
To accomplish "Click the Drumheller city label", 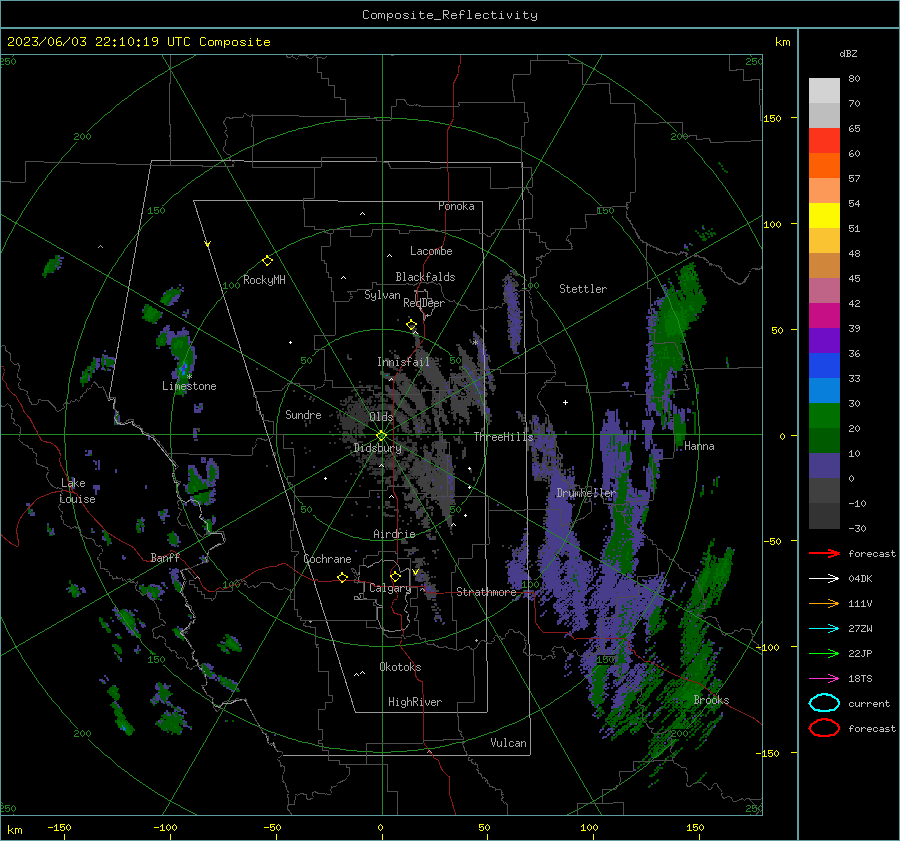I will point(586,493).
